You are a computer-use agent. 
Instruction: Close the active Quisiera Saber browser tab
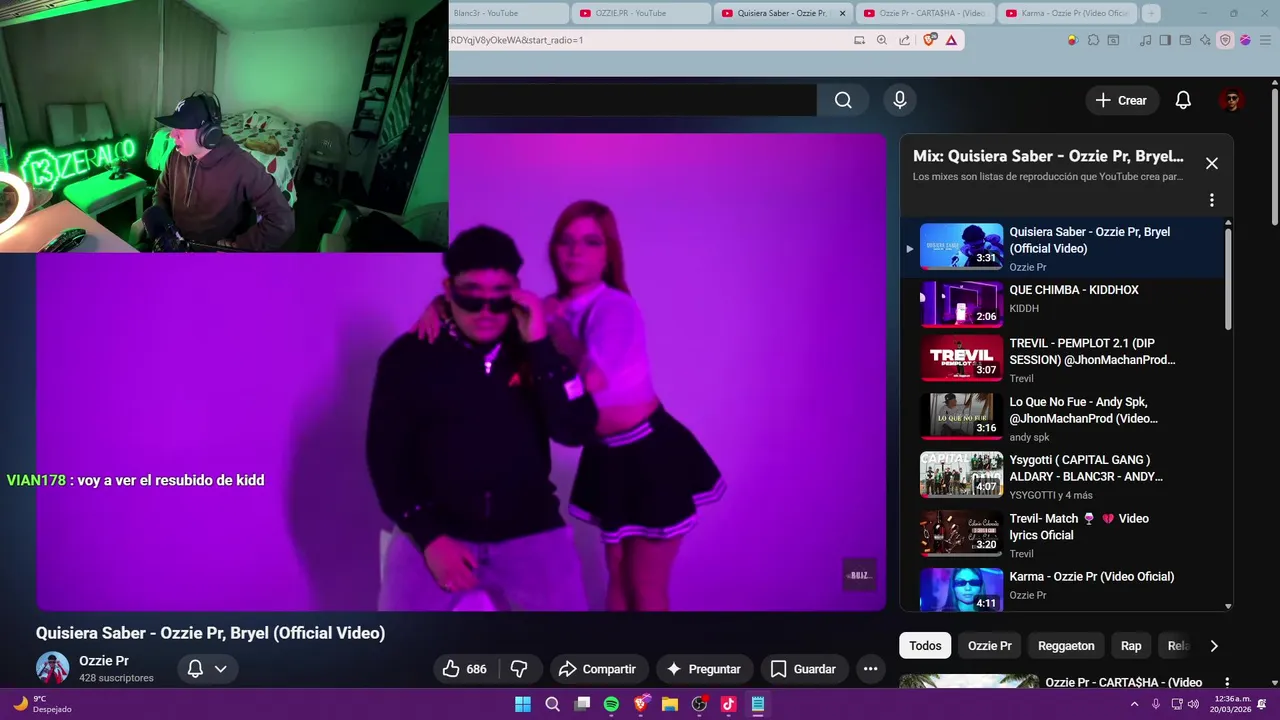[x=842, y=13]
